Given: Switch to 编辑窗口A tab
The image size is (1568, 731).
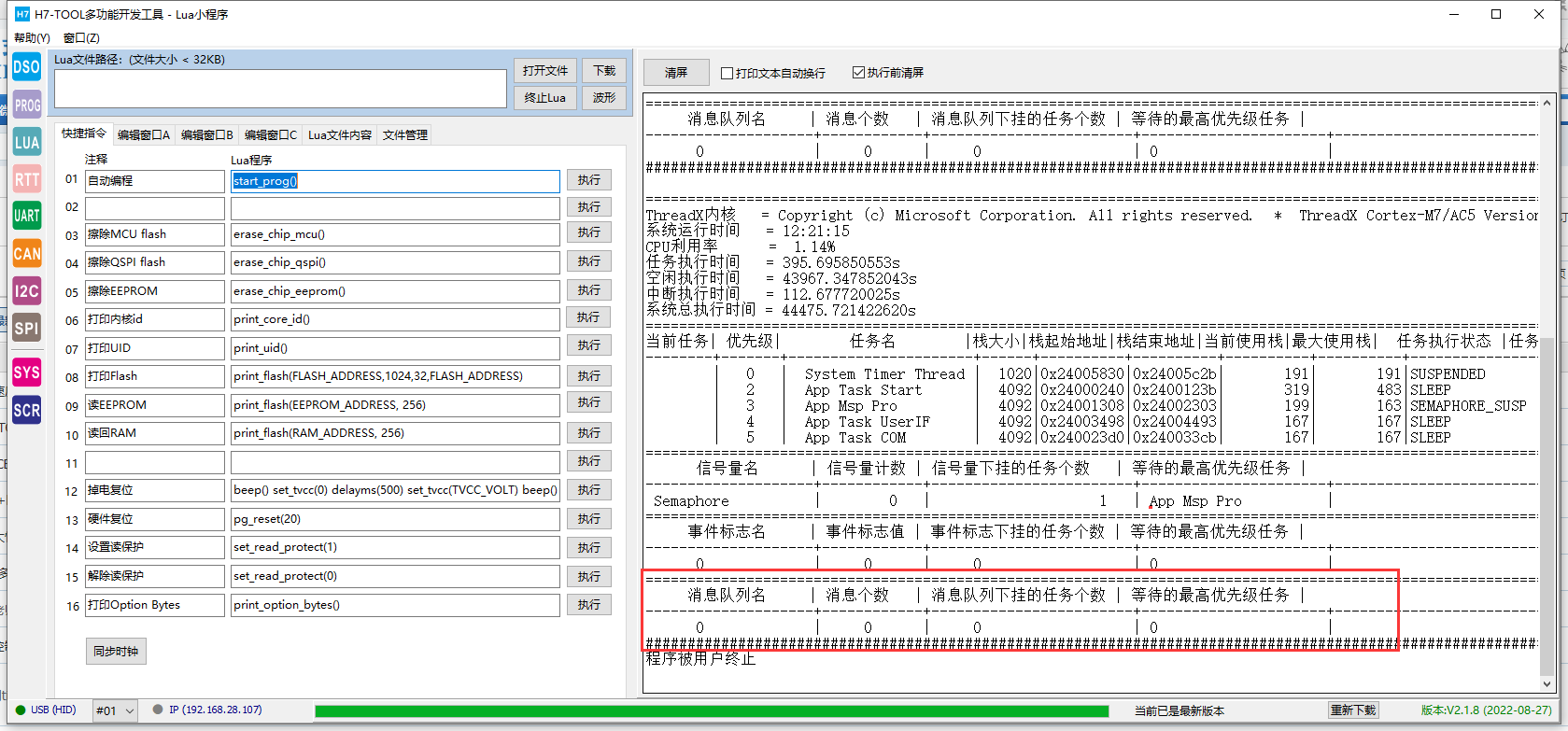Looking at the screenshot, I should click(144, 134).
